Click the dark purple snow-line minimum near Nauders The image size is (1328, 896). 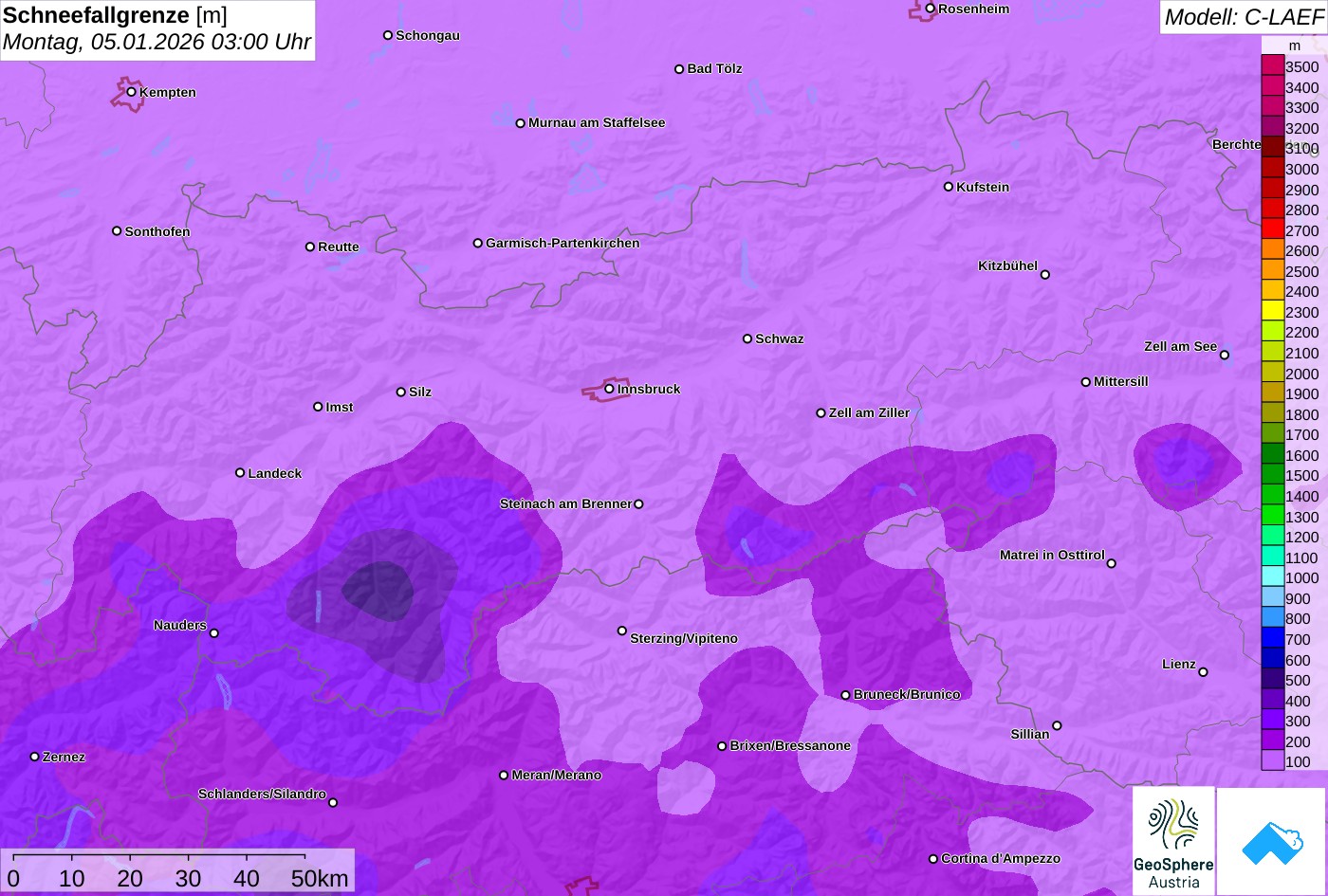pos(378,592)
